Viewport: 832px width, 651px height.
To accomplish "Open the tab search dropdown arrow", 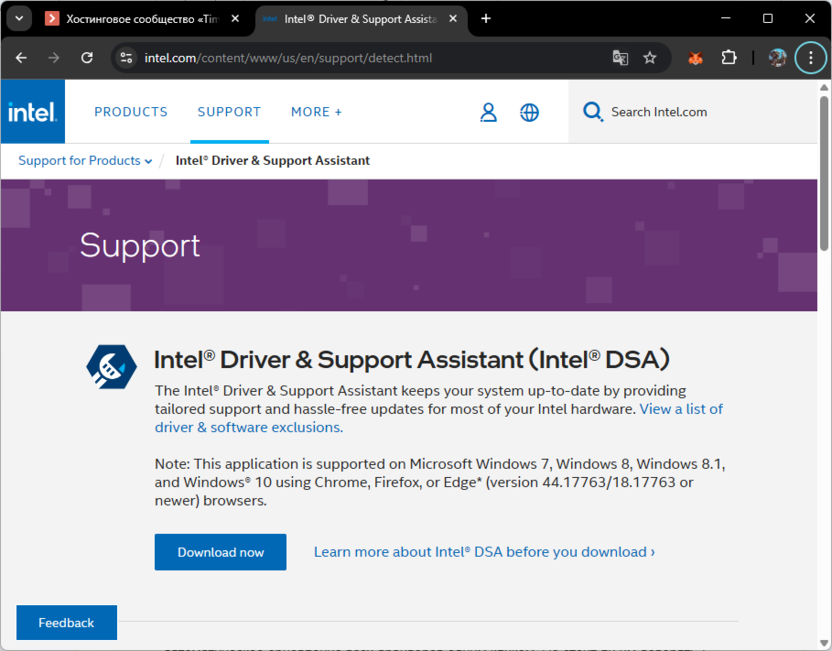I will [19, 19].
